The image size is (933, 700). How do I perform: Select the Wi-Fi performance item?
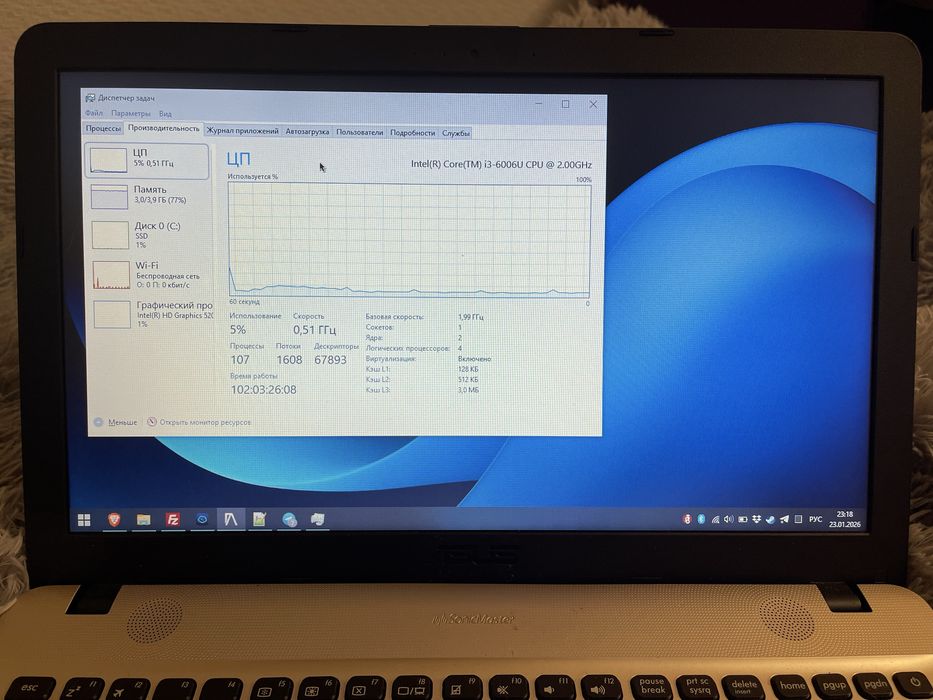[x=150, y=274]
